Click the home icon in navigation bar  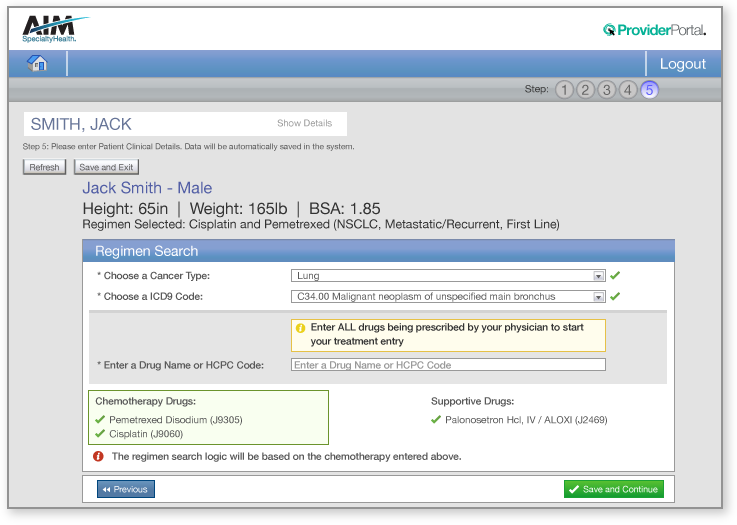click(38, 64)
